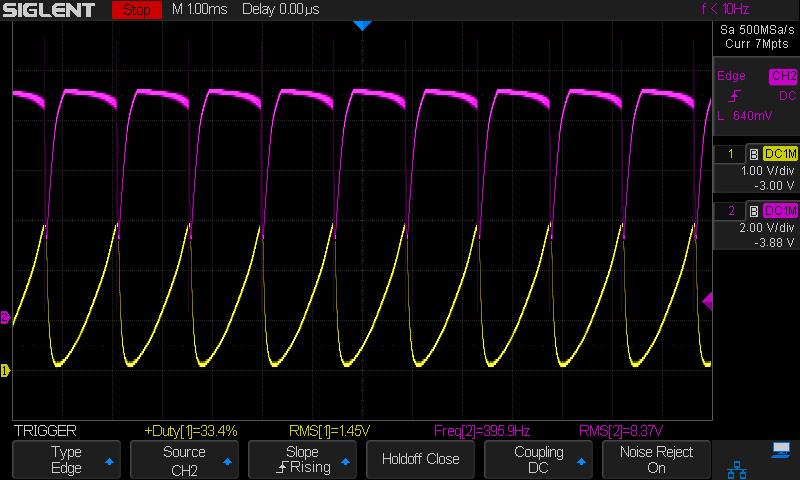
Task: Open the Type Edge softkey menu
Action: coord(66,460)
